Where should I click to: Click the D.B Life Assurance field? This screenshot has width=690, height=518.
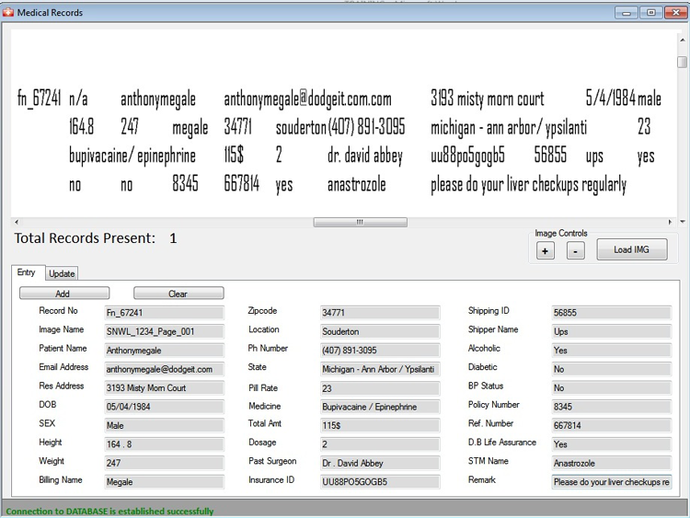[x=611, y=444]
